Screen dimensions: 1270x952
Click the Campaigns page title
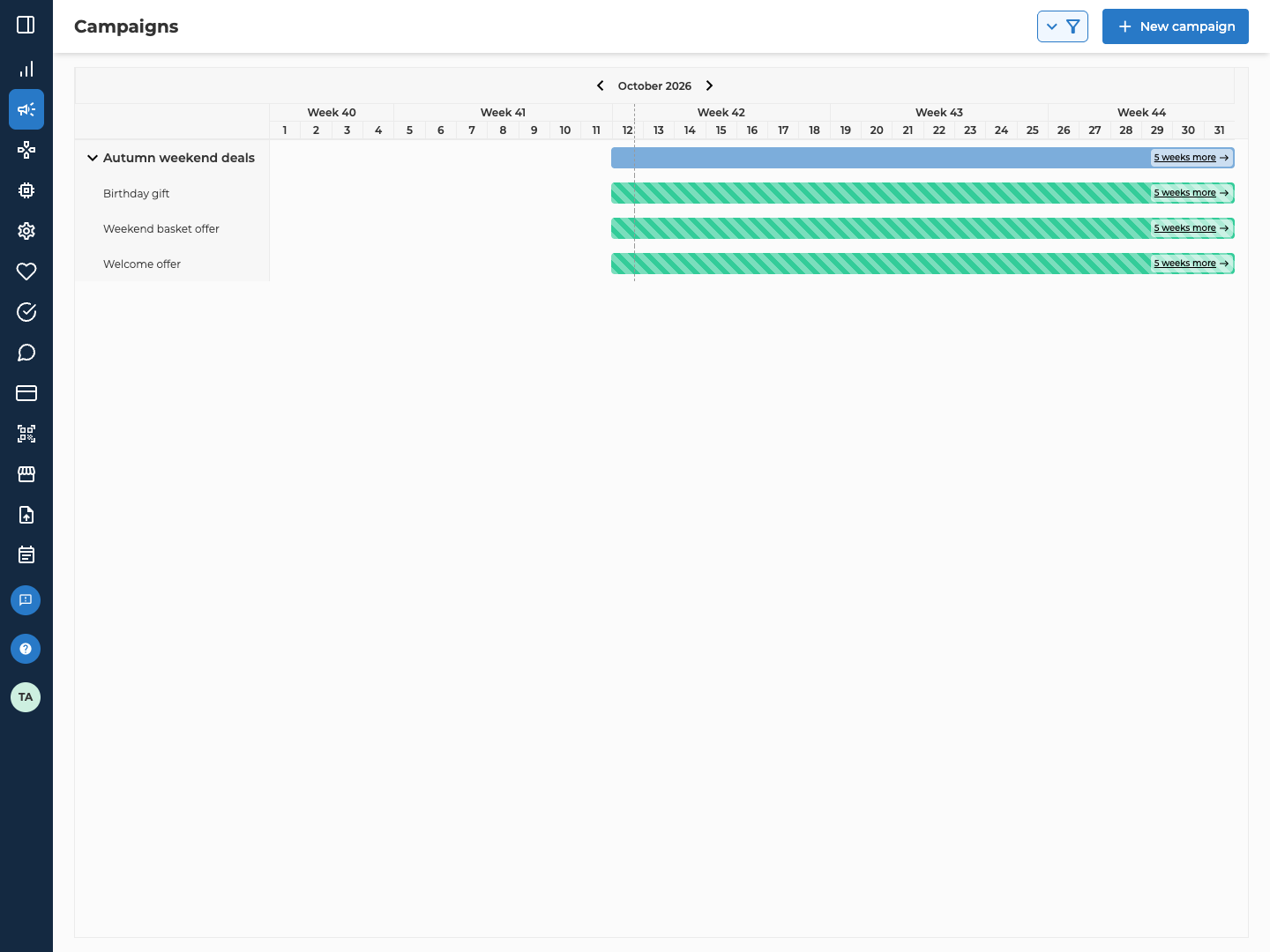(126, 26)
